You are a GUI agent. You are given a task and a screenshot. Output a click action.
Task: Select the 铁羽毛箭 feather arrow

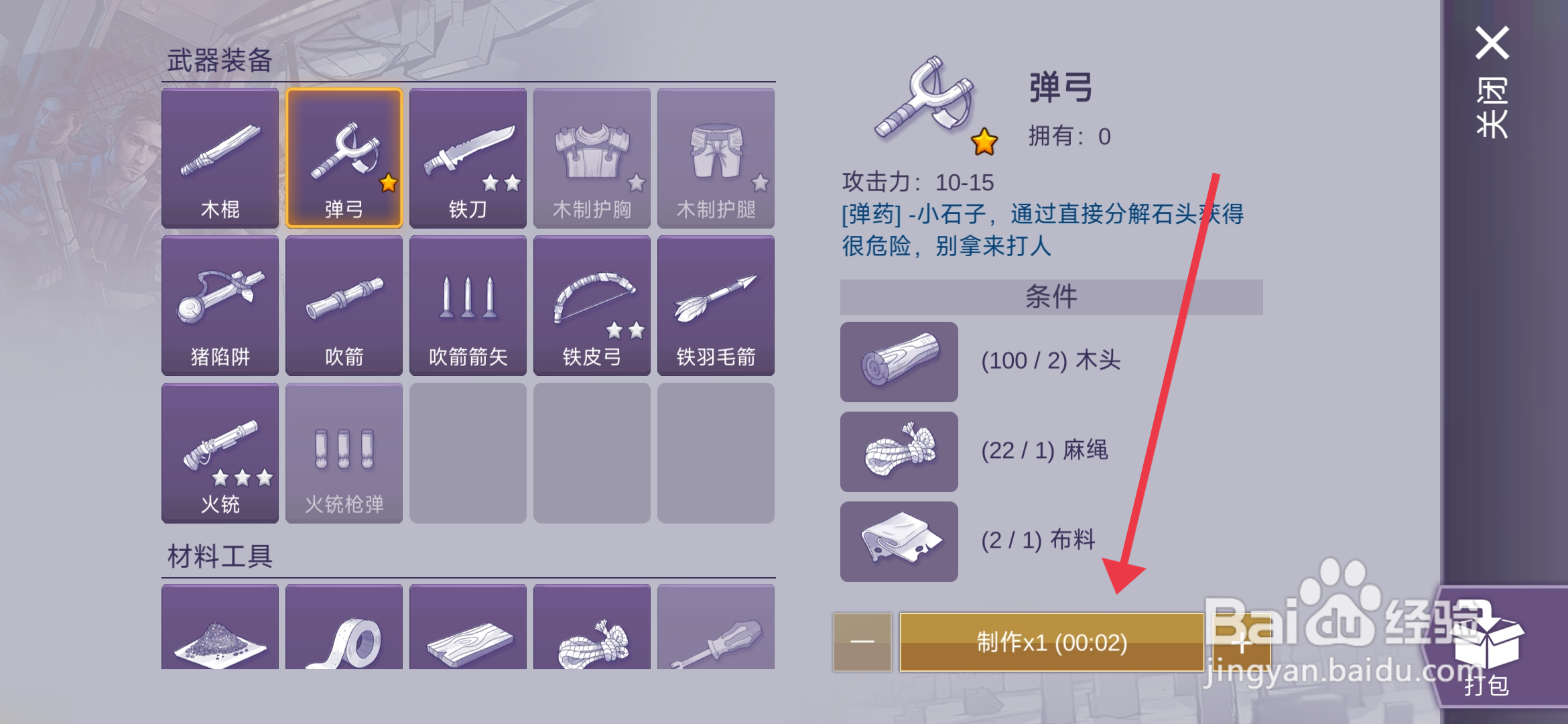point(716,306)
